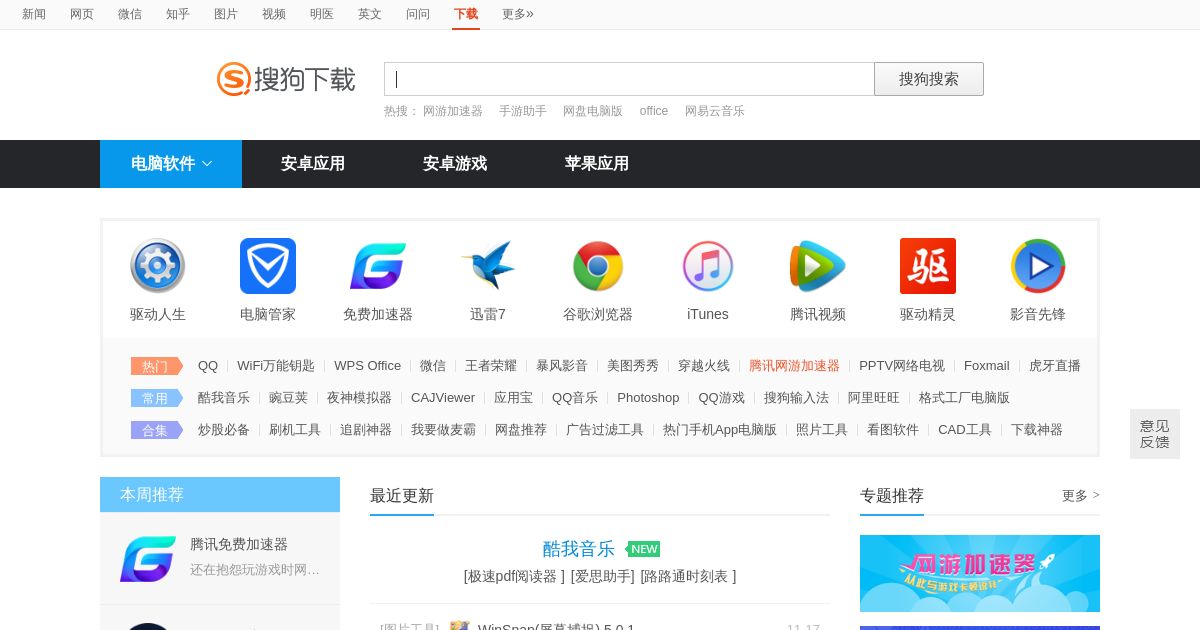Open the 搜狗输入法 link
Image resolution: width=1200 pixels, height=630 pixels.
click(796, 398)
